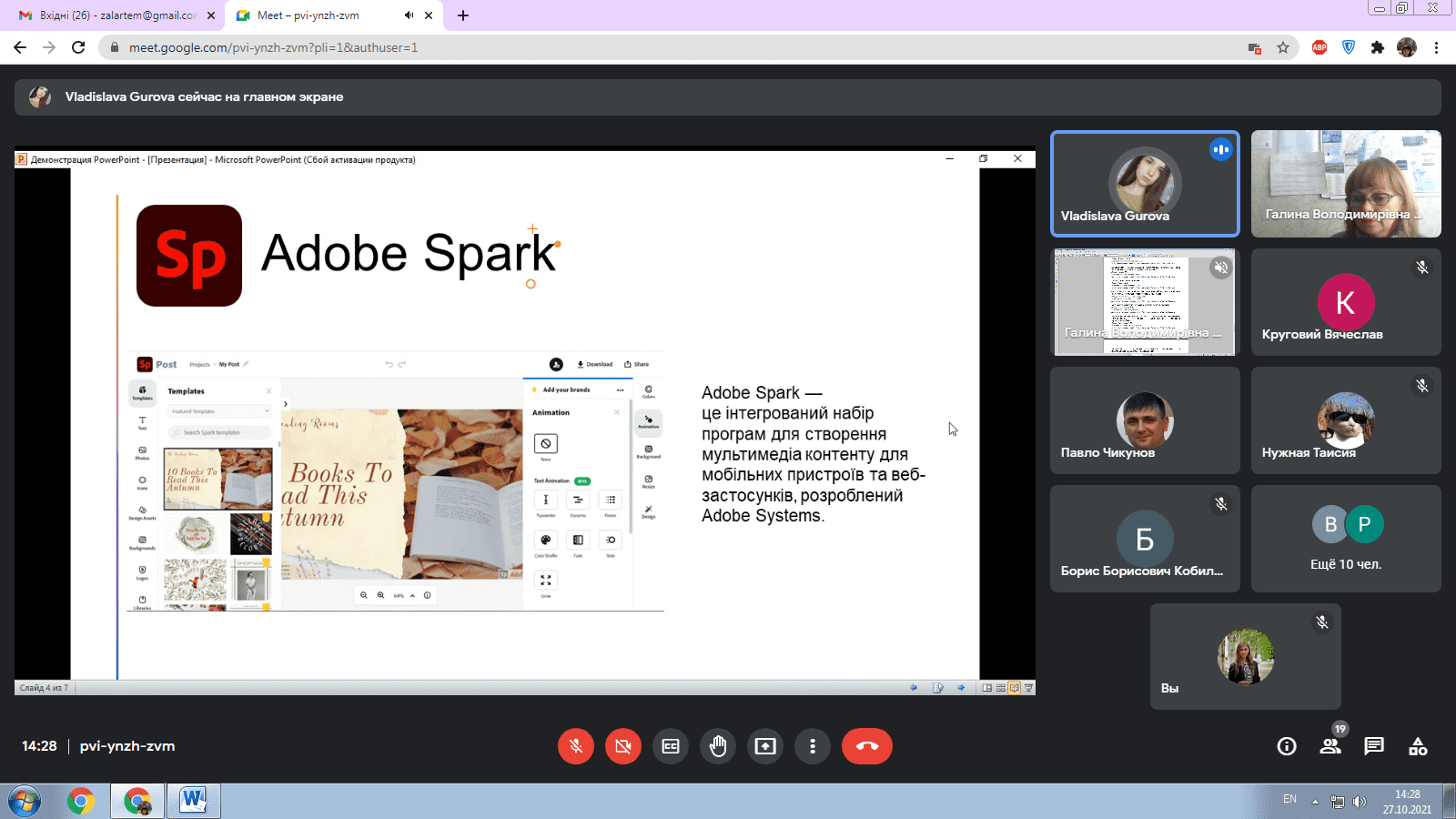Open the AdBlock Plus extension
This screenshot has width=1456, height=819.
tap(1319, 47)
